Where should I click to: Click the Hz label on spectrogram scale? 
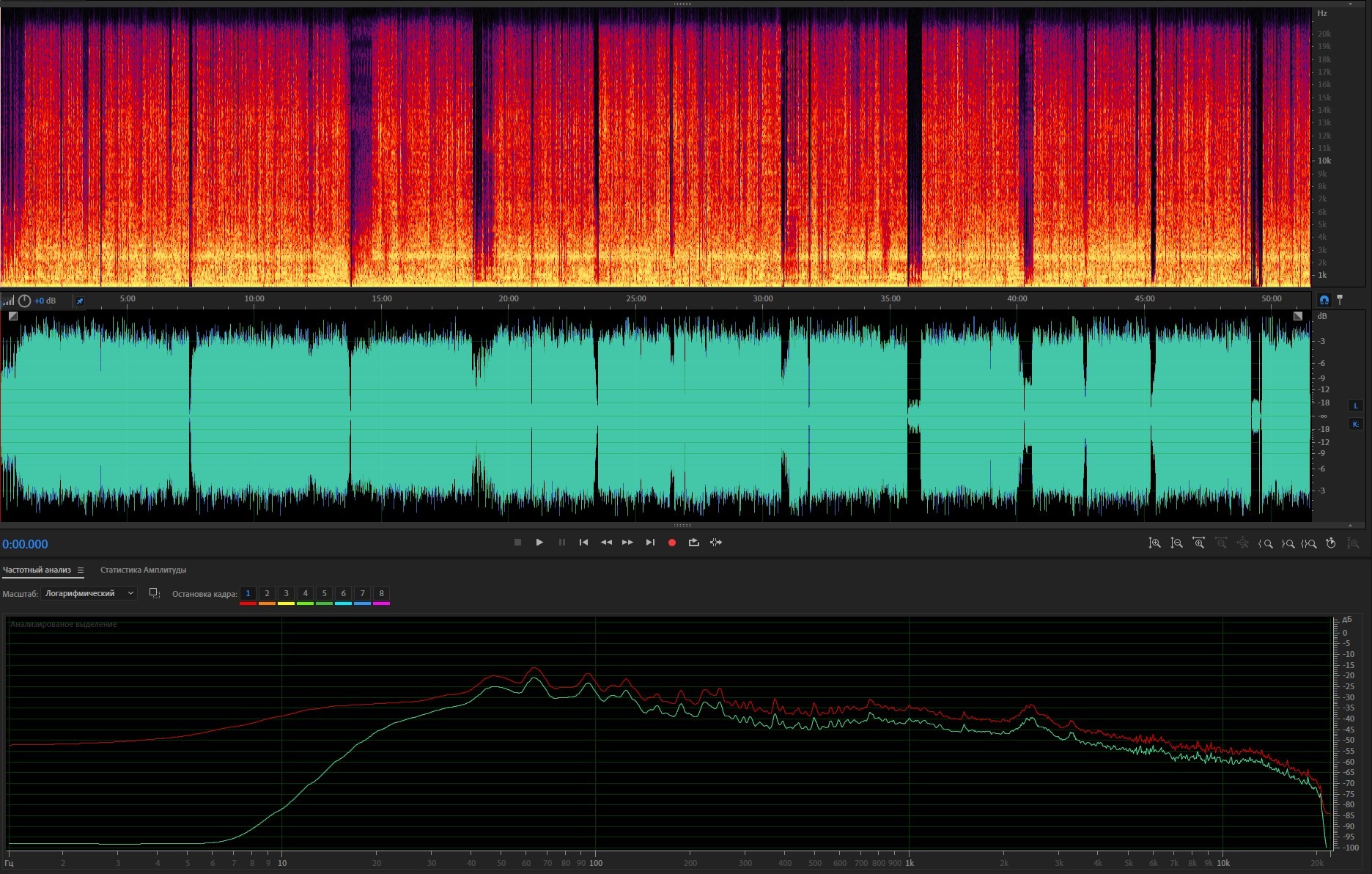click(1322, 13)
